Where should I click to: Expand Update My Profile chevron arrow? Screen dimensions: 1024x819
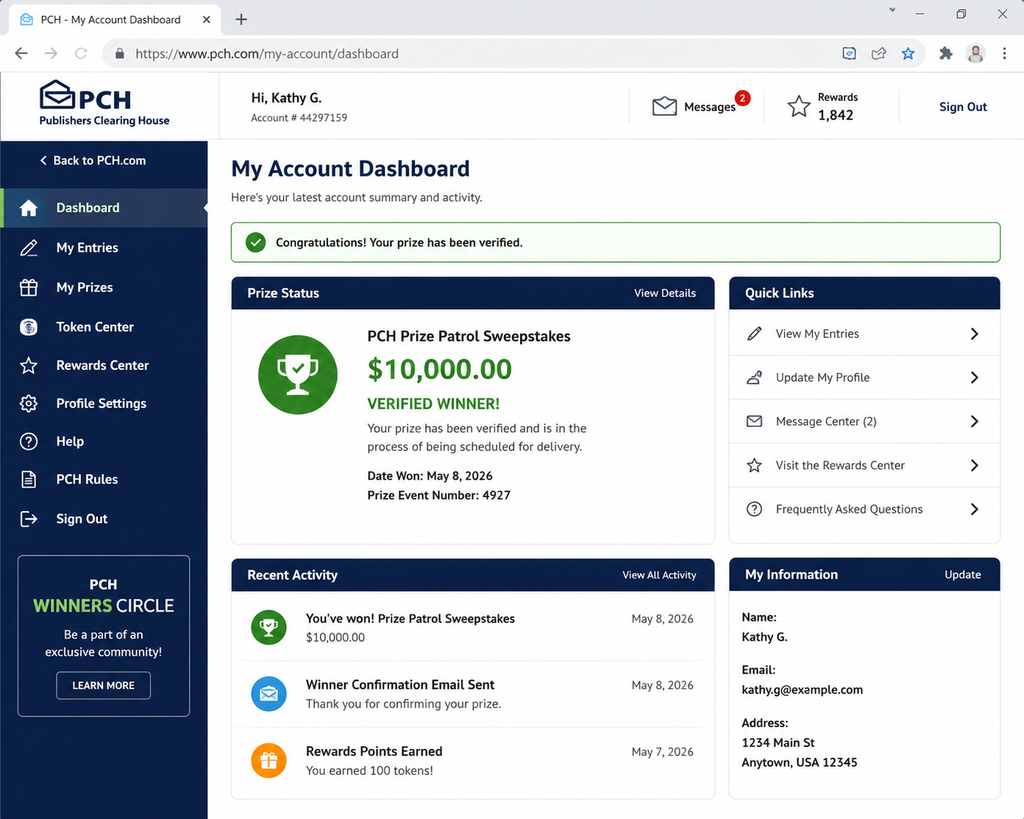[974, 377]
